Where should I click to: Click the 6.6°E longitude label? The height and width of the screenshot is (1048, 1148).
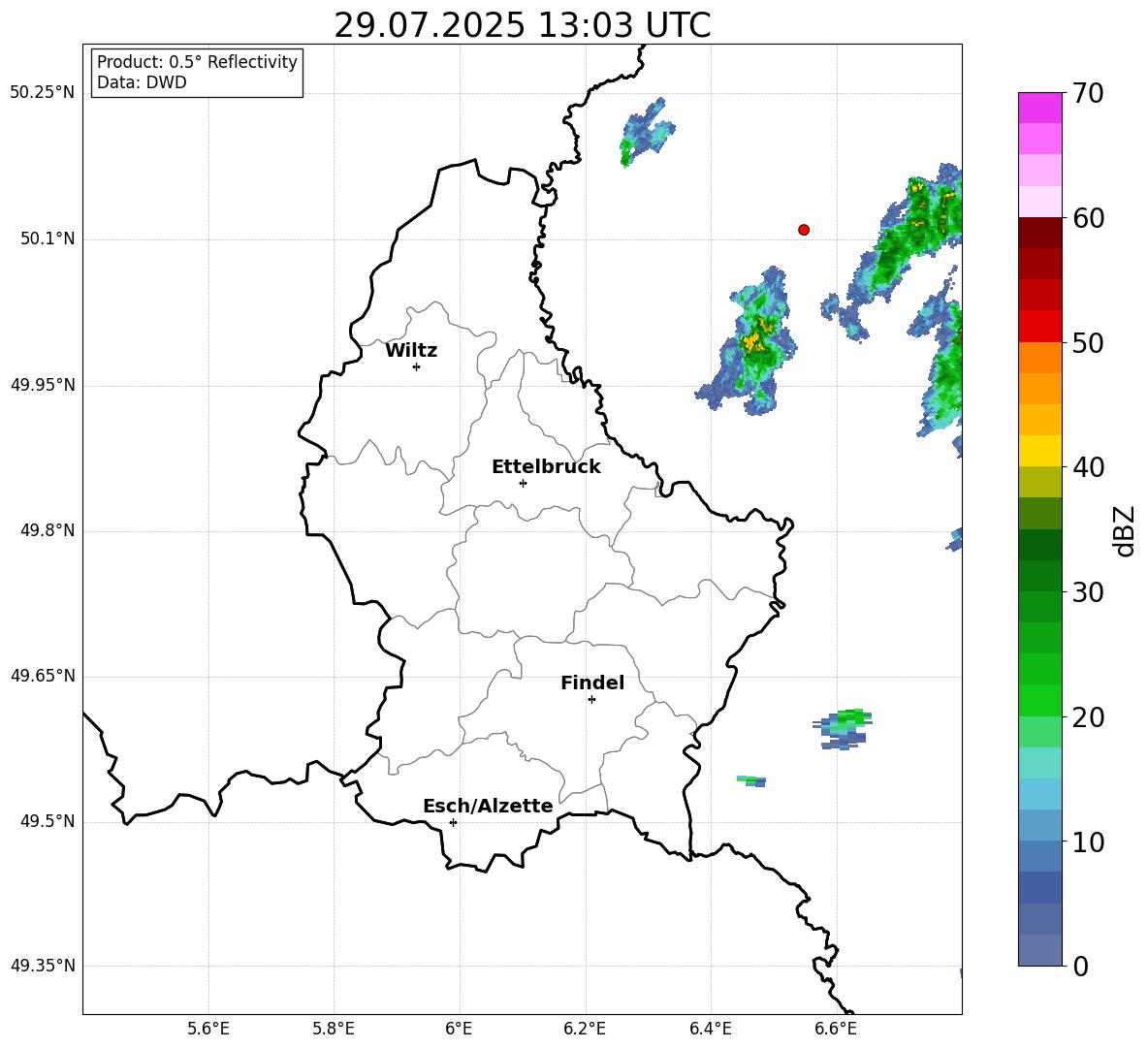(836, 1029)
